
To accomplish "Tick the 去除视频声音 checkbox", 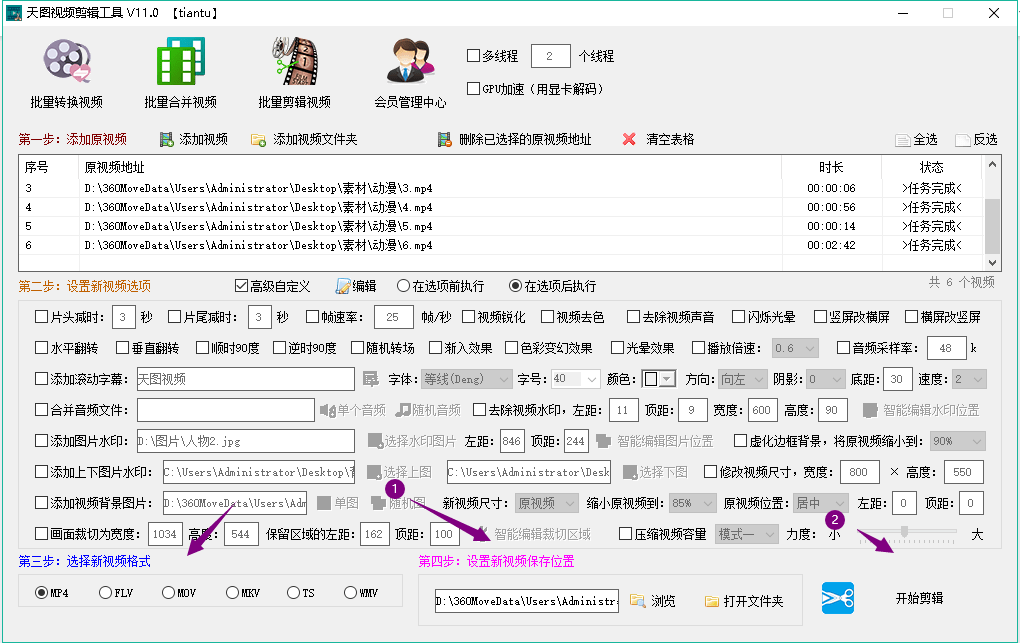I will tap(634, 317).
